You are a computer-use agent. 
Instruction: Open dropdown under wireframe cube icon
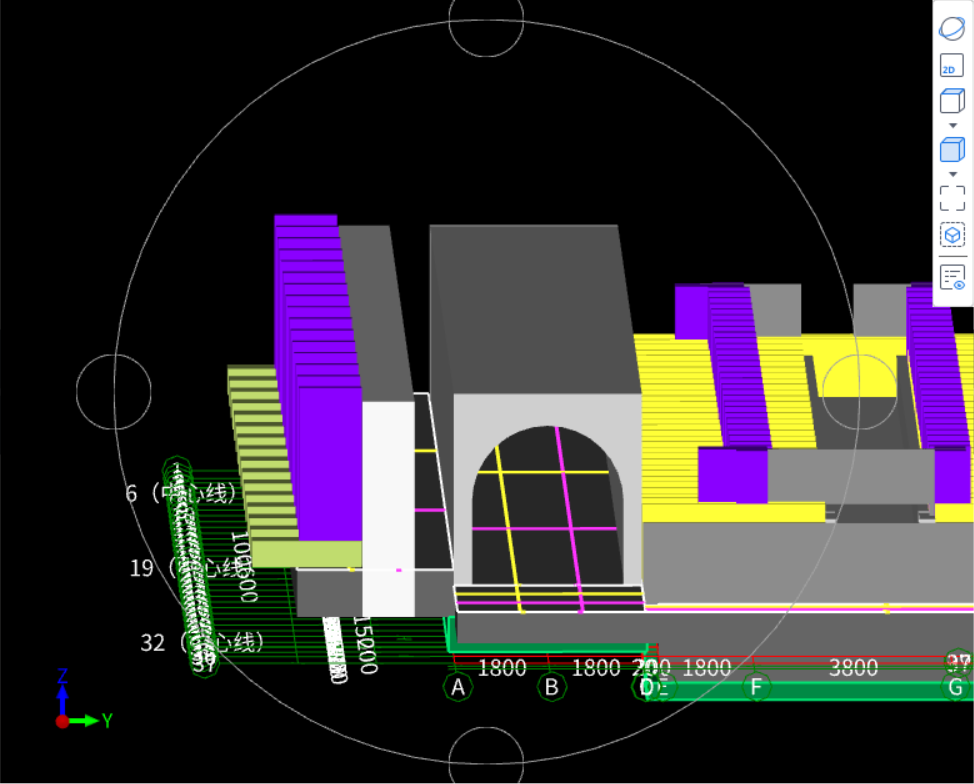pyautogui.click(x=953, y=125)
